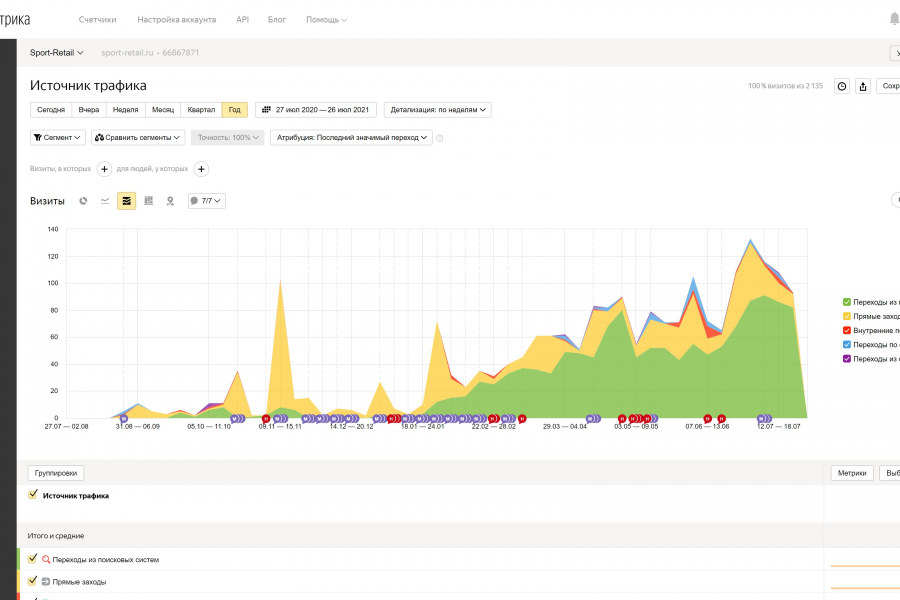
Task: Click the lone annotation marker near 31.08 — 06.09
Action: point(123,419)
